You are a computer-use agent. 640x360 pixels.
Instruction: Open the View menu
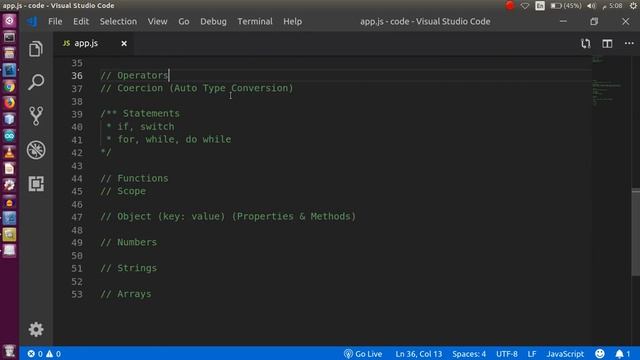[158, 21]
